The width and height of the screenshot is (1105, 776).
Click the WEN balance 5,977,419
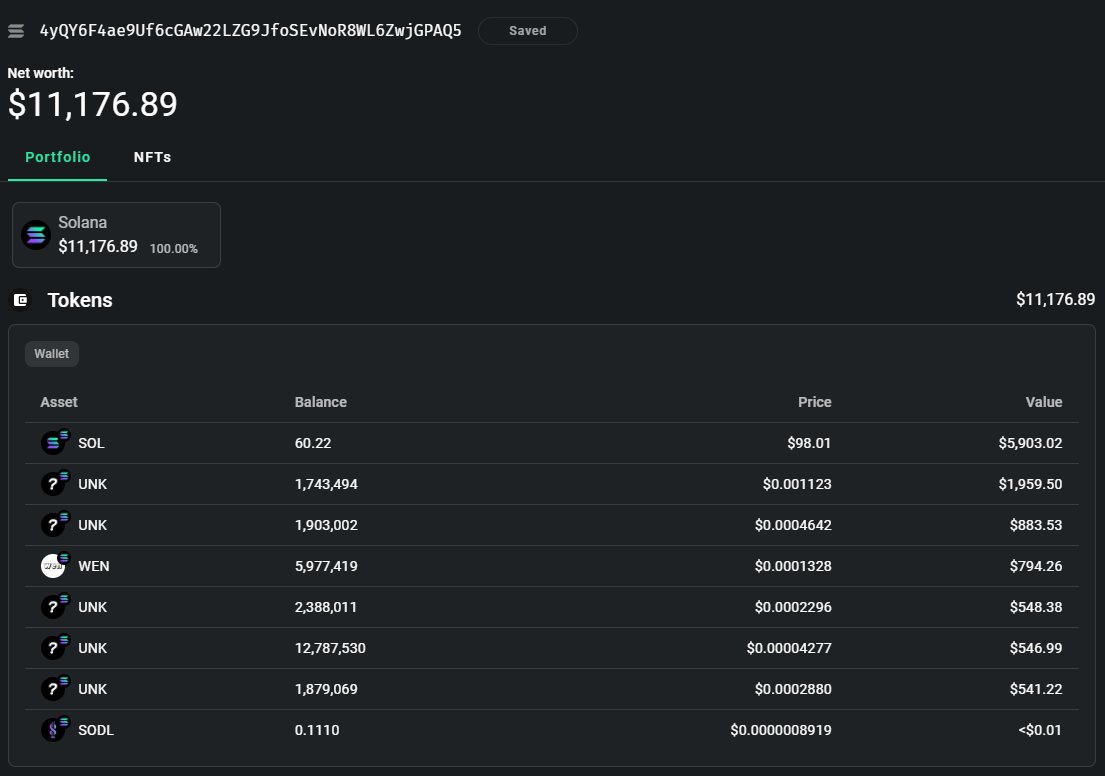(326, 566)
